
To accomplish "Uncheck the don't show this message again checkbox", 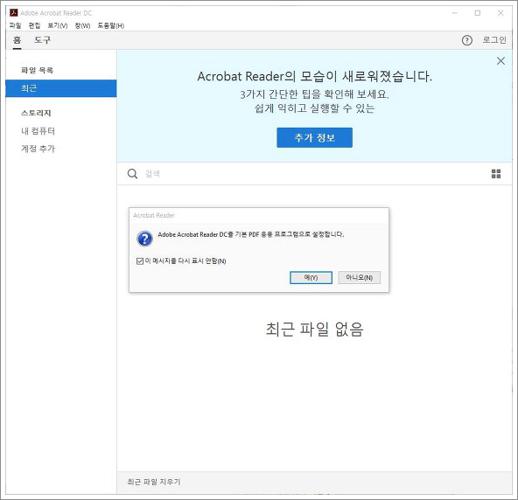I will point(140,261).
